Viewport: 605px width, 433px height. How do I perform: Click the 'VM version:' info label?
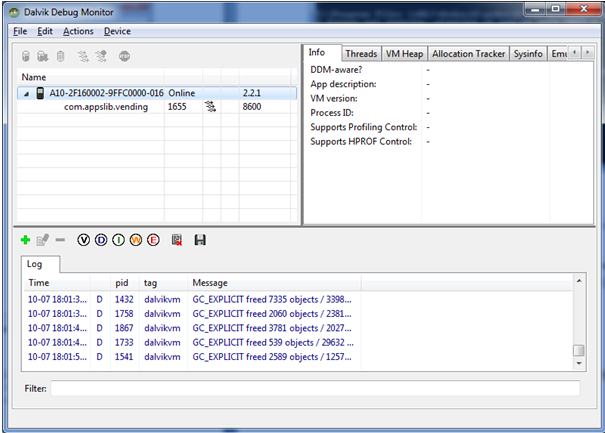point(334,98)
